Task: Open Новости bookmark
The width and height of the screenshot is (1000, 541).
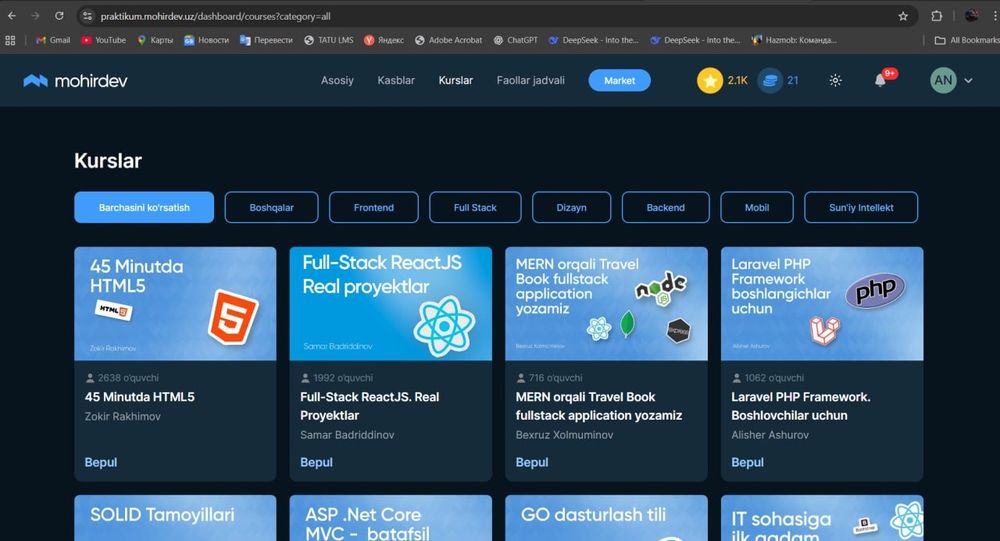Action: coord(206,40)
